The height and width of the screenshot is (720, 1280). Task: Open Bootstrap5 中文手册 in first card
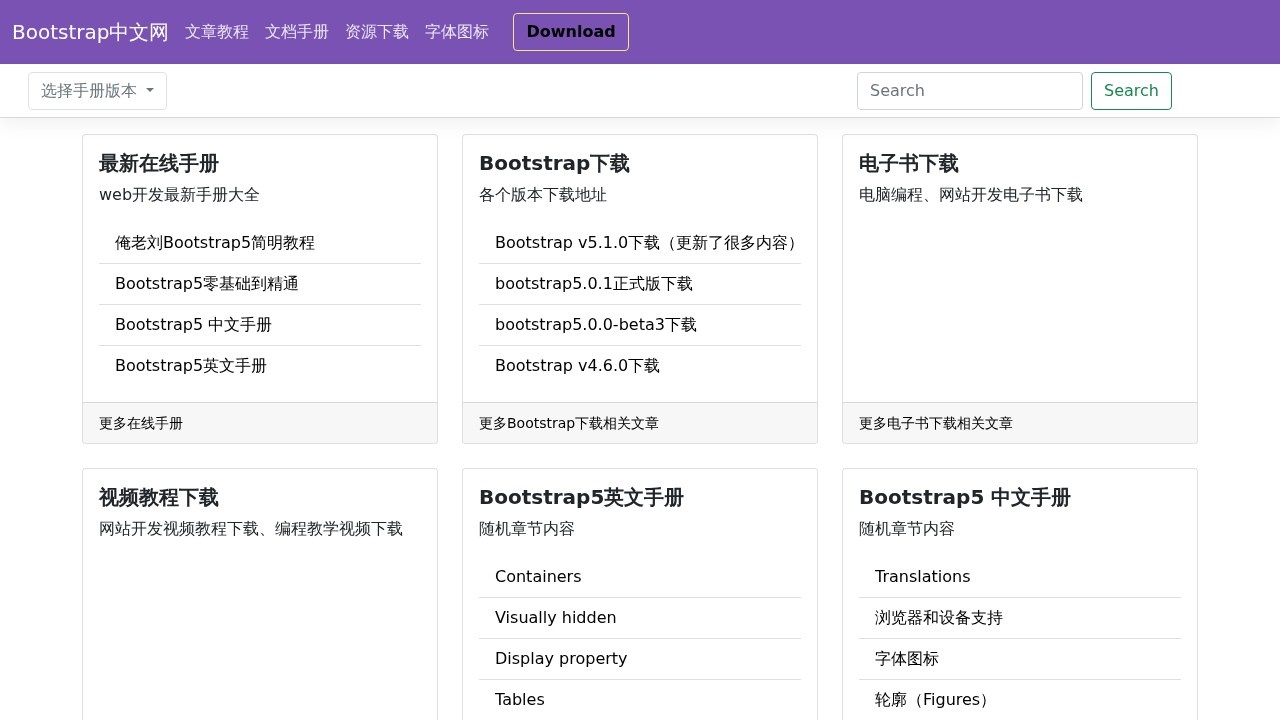192,324
